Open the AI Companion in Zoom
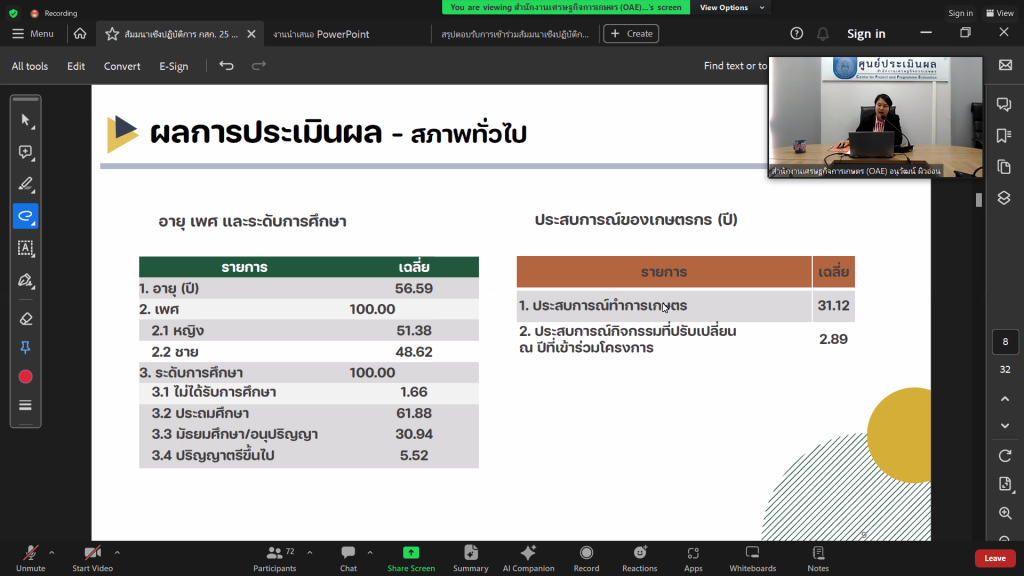This screenshot has width=1024, height=576. point(528,559)
